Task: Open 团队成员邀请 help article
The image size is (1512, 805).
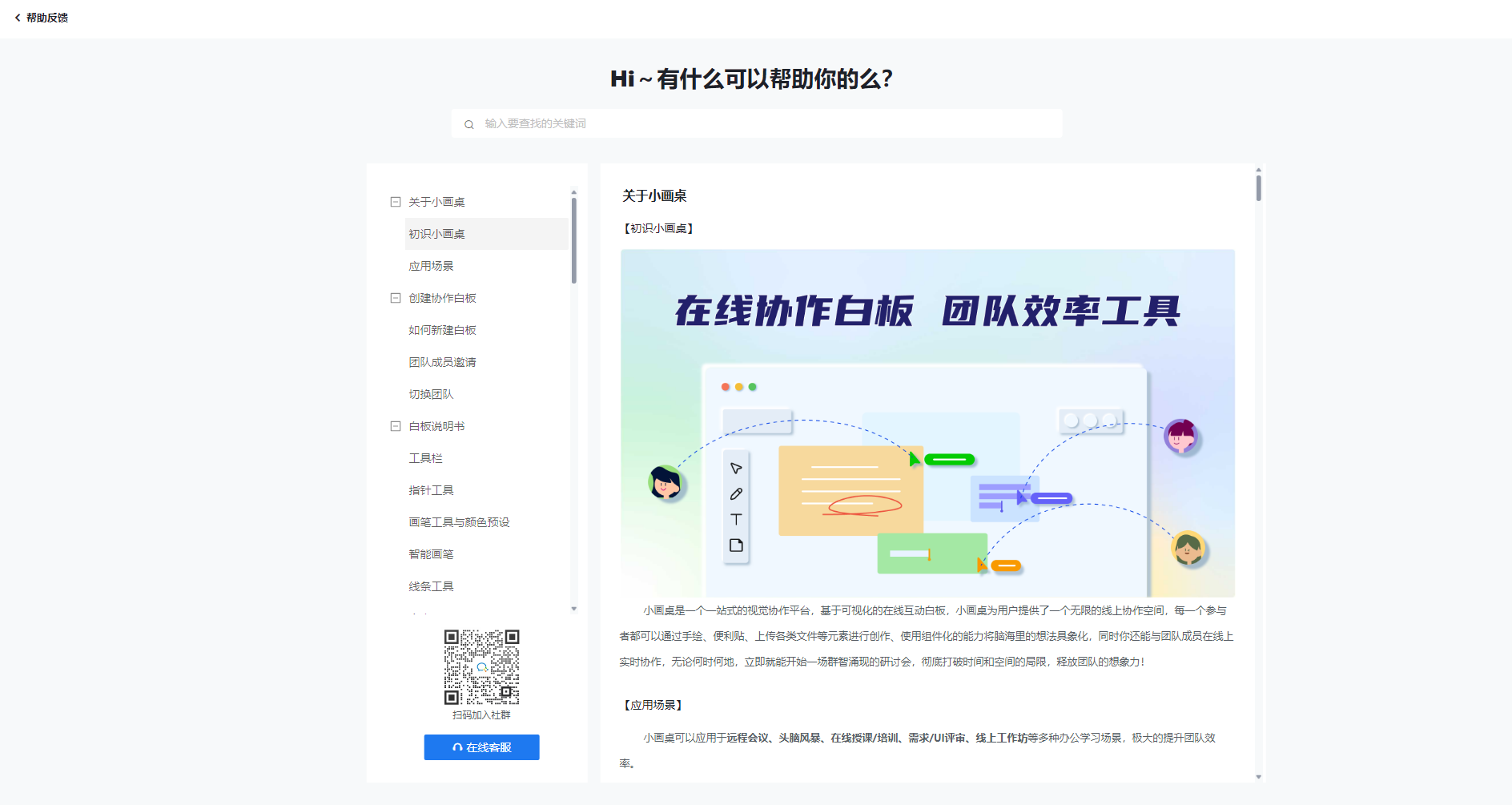Action: point(442,362)
